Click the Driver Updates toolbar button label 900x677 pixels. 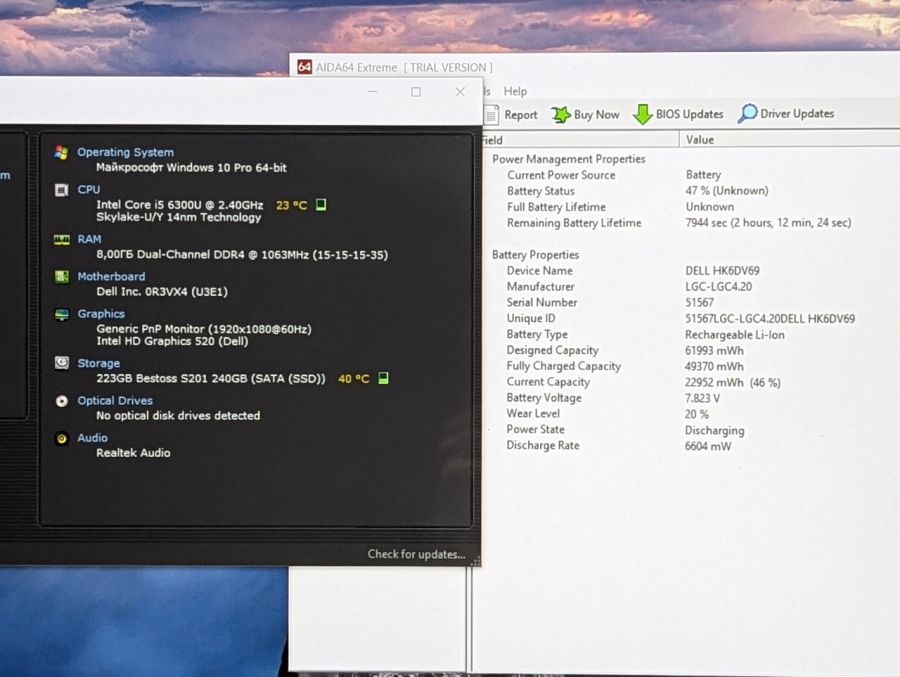pyautogui.click(x=797, y=113)
